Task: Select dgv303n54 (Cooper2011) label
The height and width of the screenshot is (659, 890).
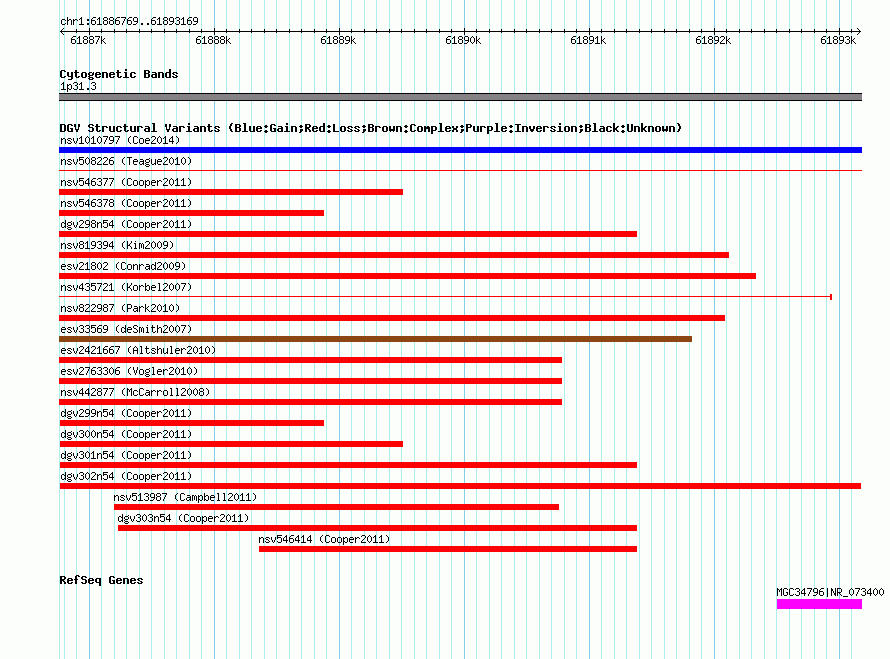Action: tap(183, 518)
